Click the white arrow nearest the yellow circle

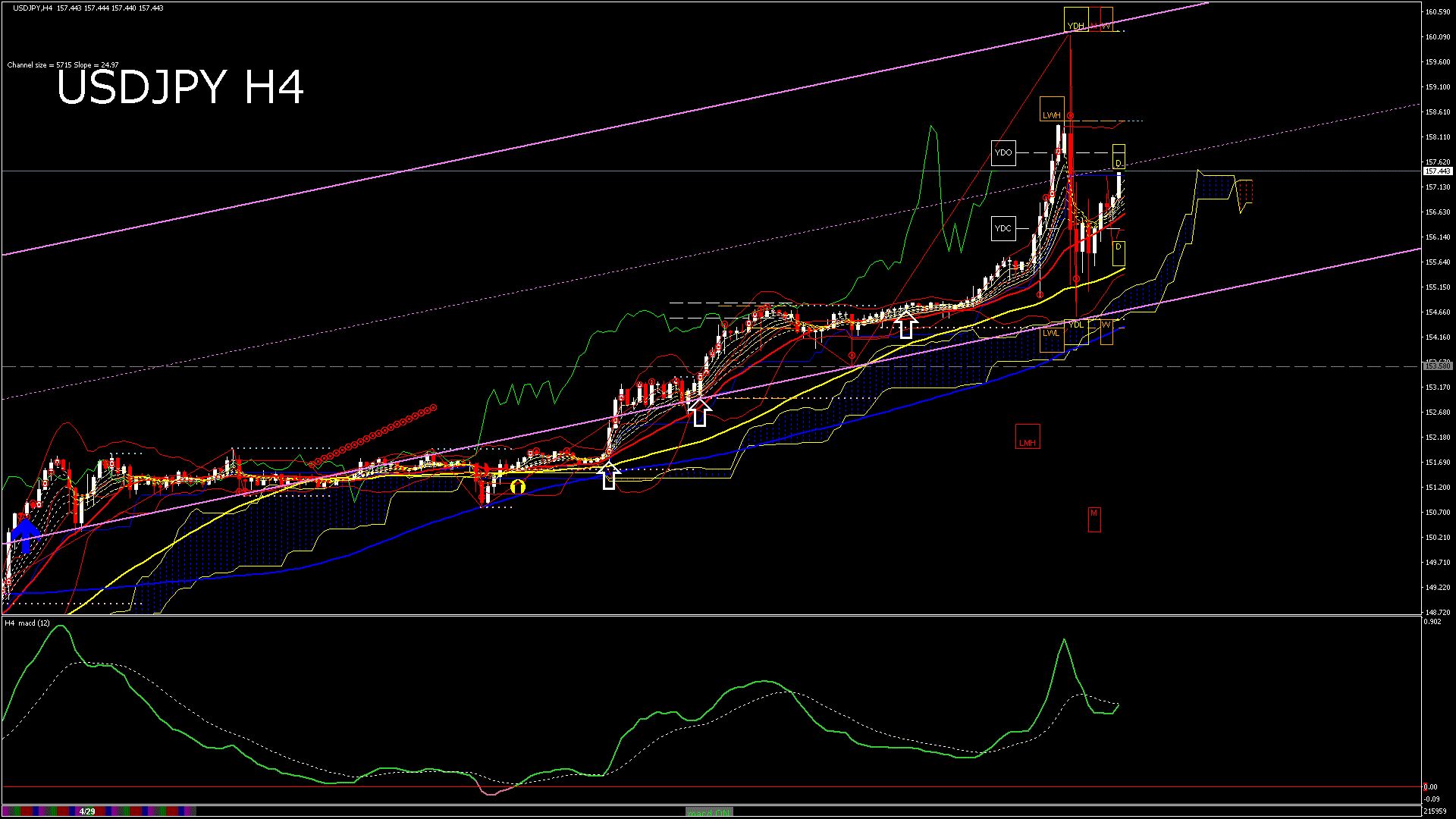click(609, 476)
